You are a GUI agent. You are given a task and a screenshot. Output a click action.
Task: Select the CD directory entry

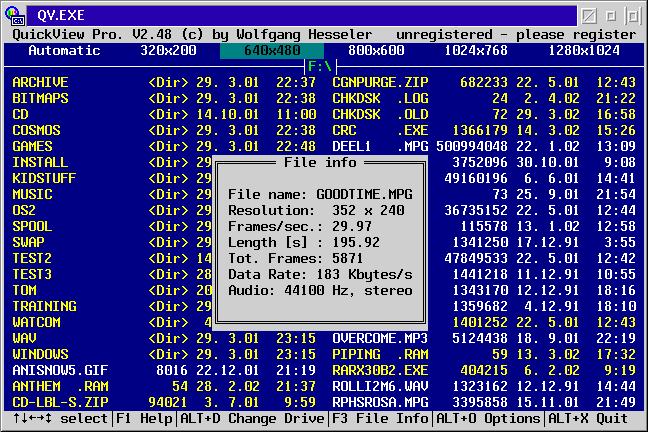[164, 114]
